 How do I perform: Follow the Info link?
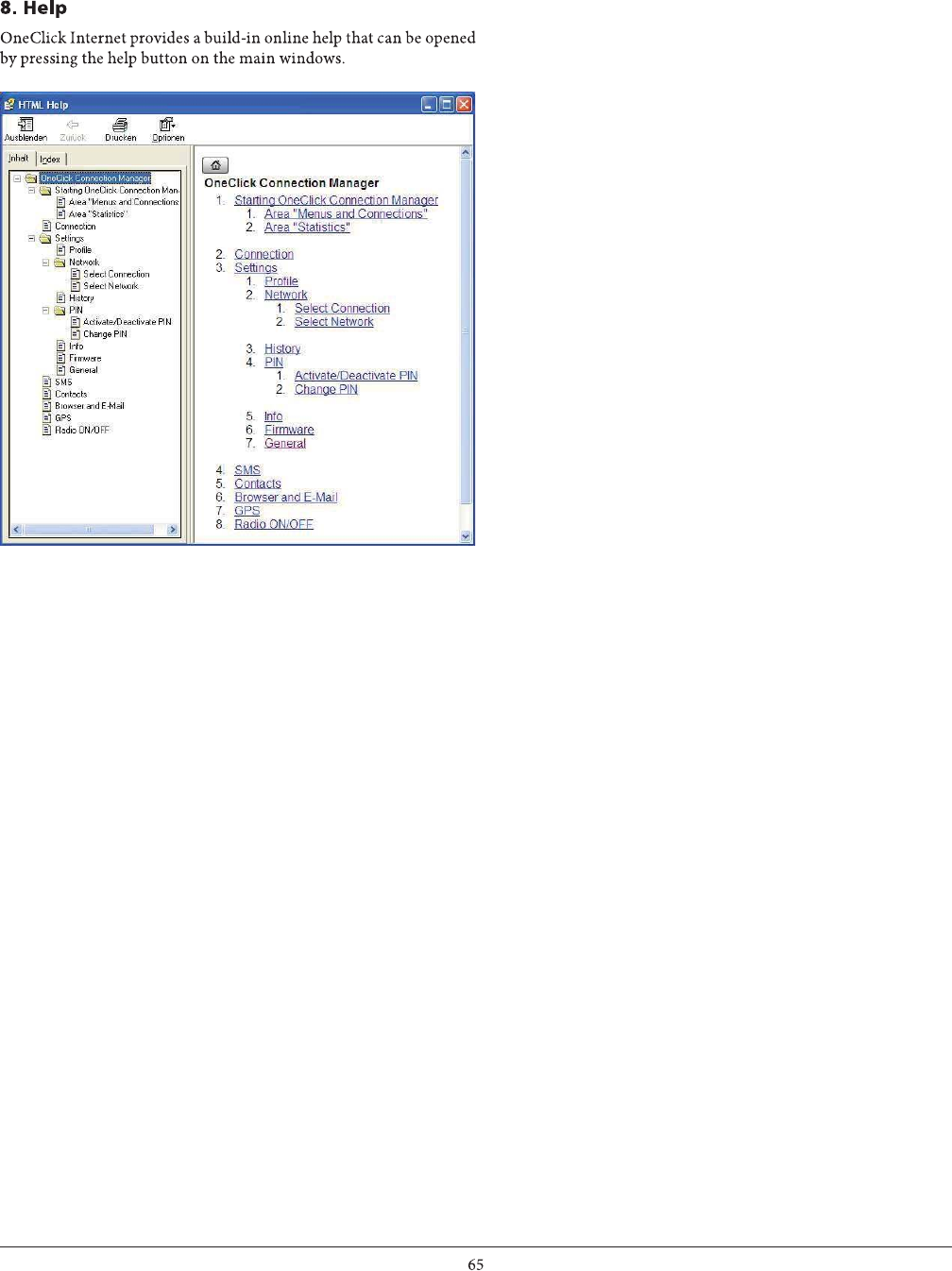(x=273, y=416)
